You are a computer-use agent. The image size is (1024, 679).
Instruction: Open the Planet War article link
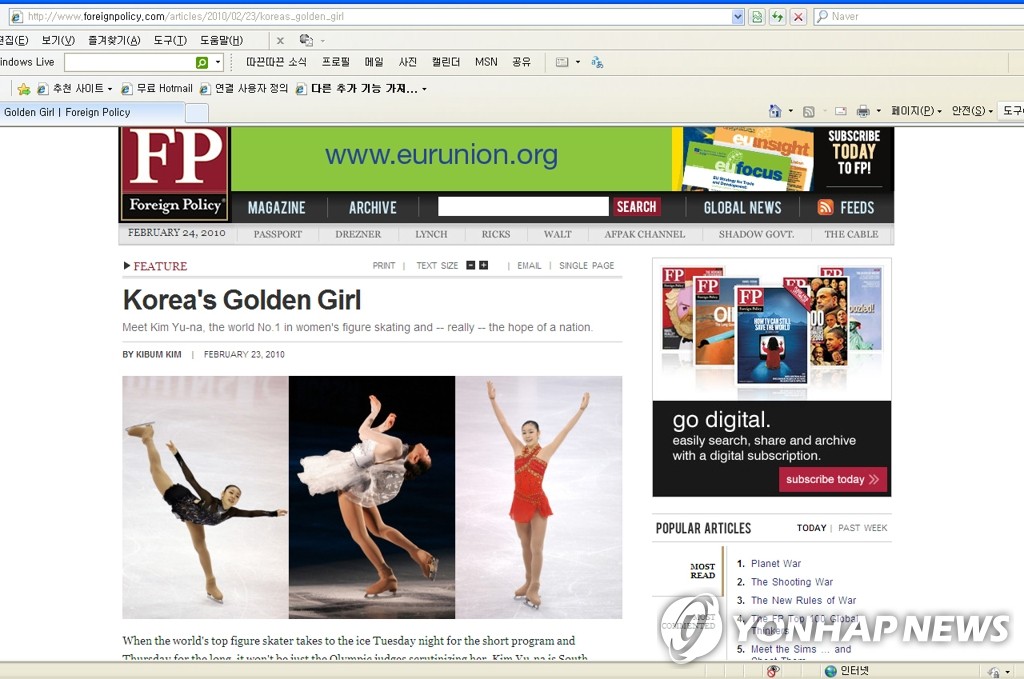775,564
